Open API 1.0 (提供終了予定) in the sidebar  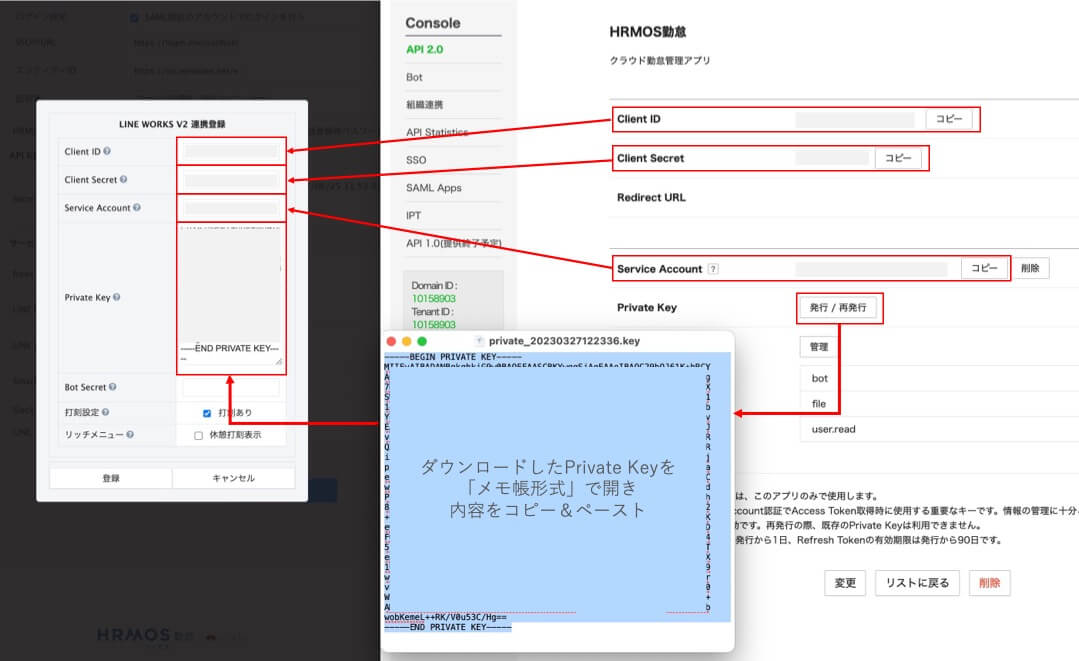453,243
